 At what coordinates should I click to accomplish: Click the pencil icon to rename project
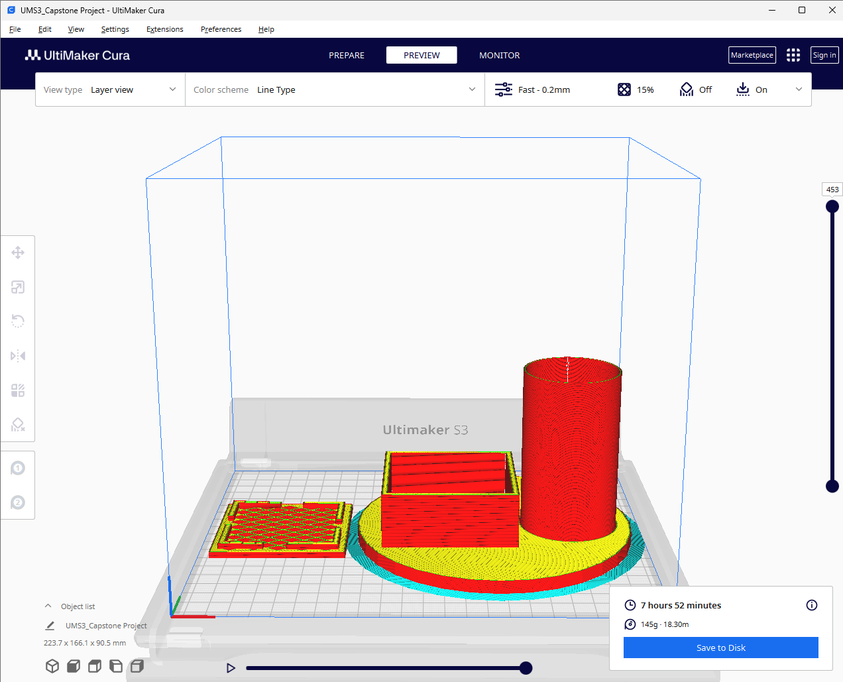(49, 626)
